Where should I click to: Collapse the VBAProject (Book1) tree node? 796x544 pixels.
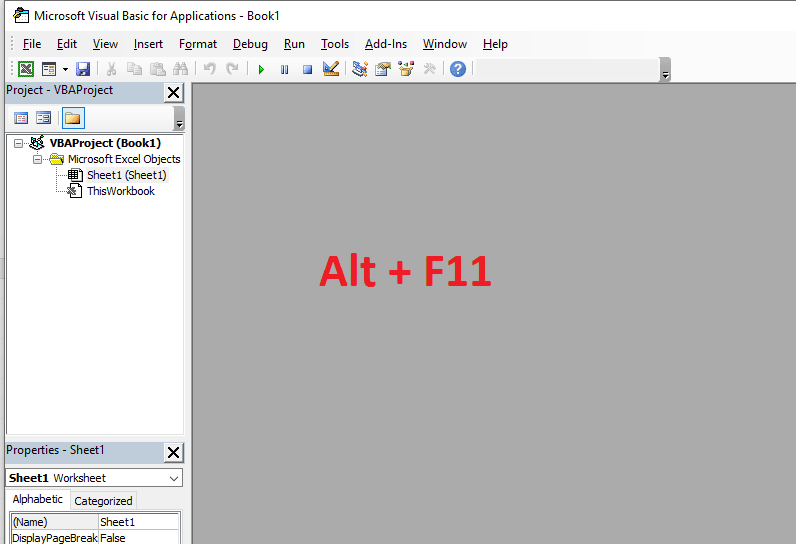18,144
